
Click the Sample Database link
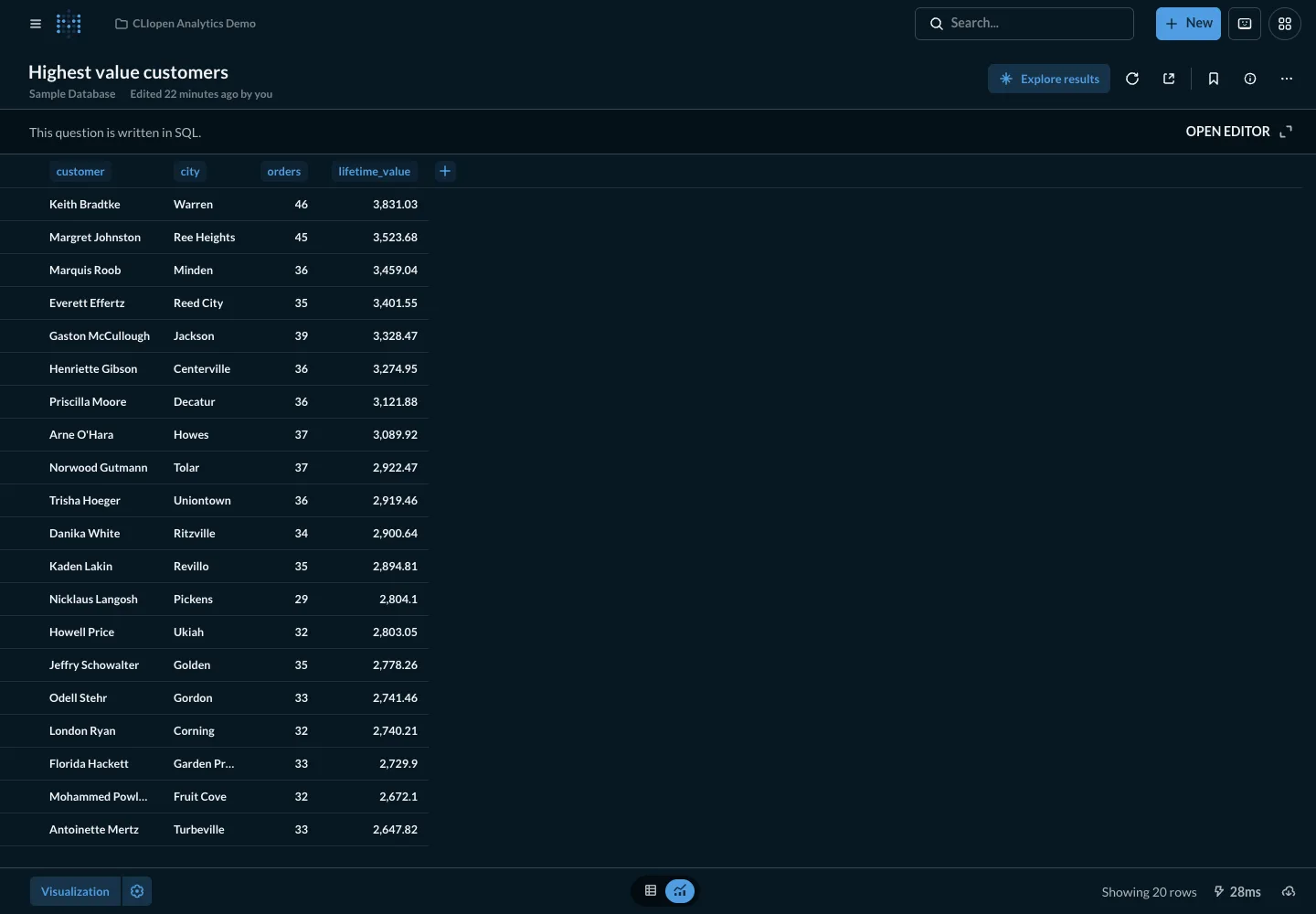click(x=72, y=94)
